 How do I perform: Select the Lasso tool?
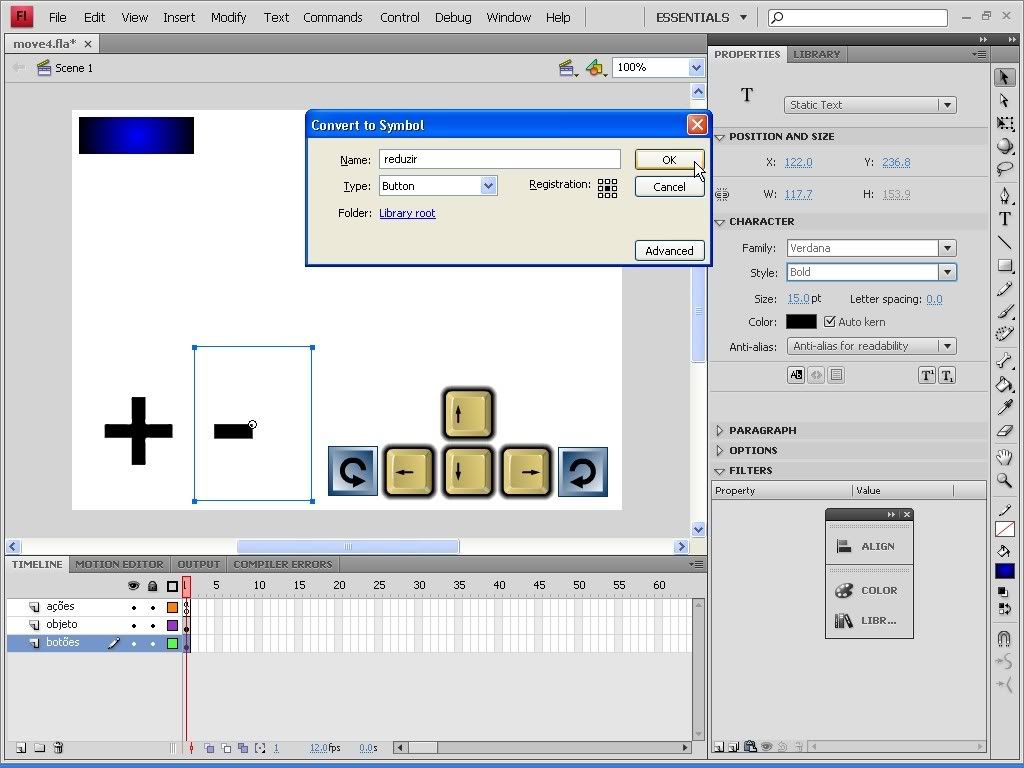tap(1005, 170)
